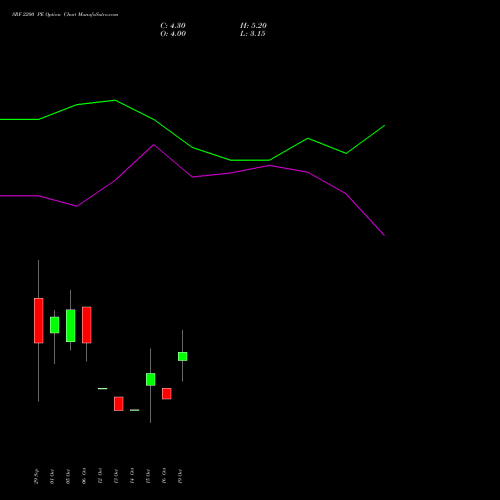Select the small green candle on 01 Oct
Viewport: 500px width, 500px height.
click(x=55, y=325)
